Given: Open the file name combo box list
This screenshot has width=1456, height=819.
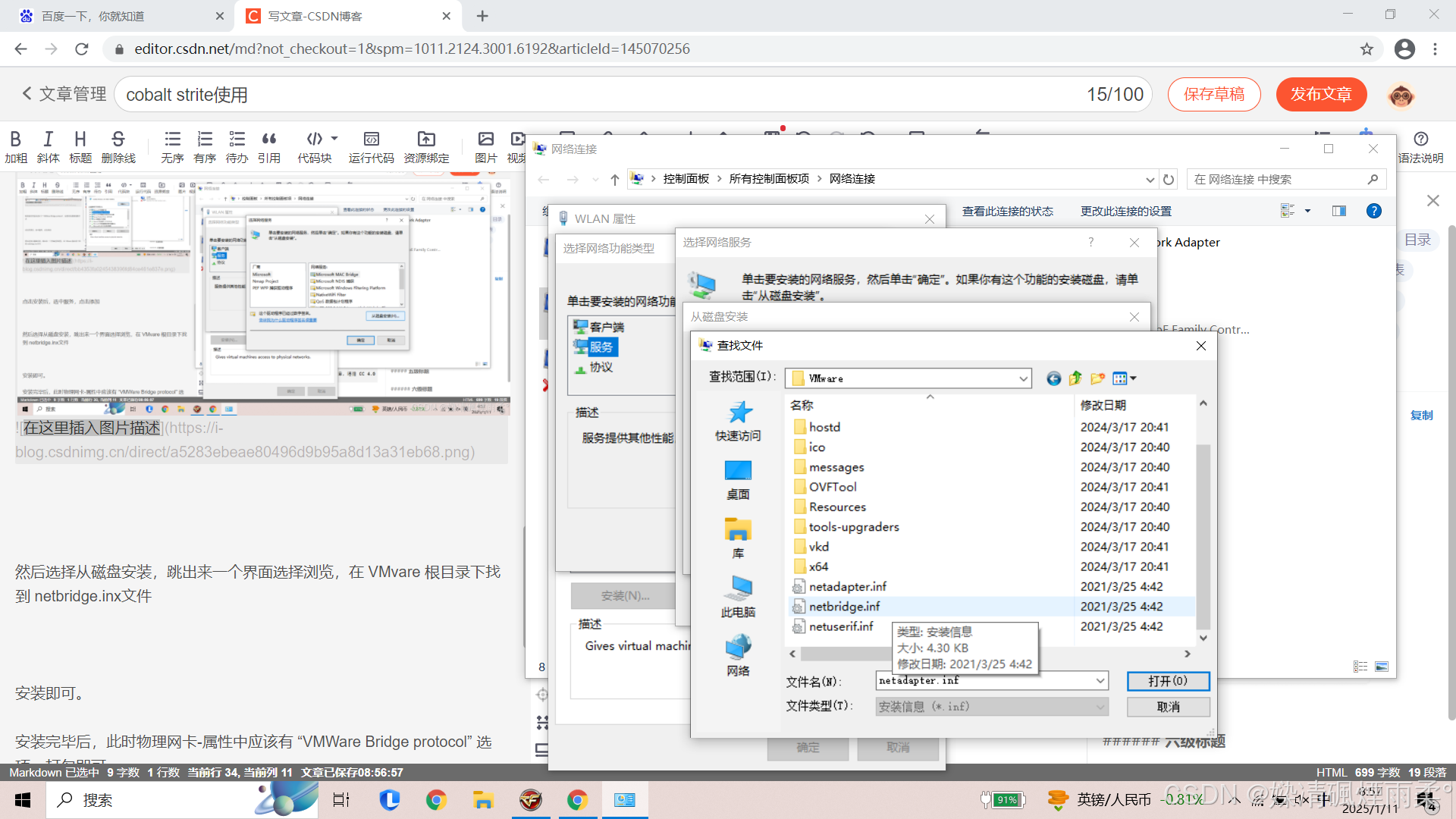Looking at the screenshot, I should pyautogui.click(x=1100, y=681).
